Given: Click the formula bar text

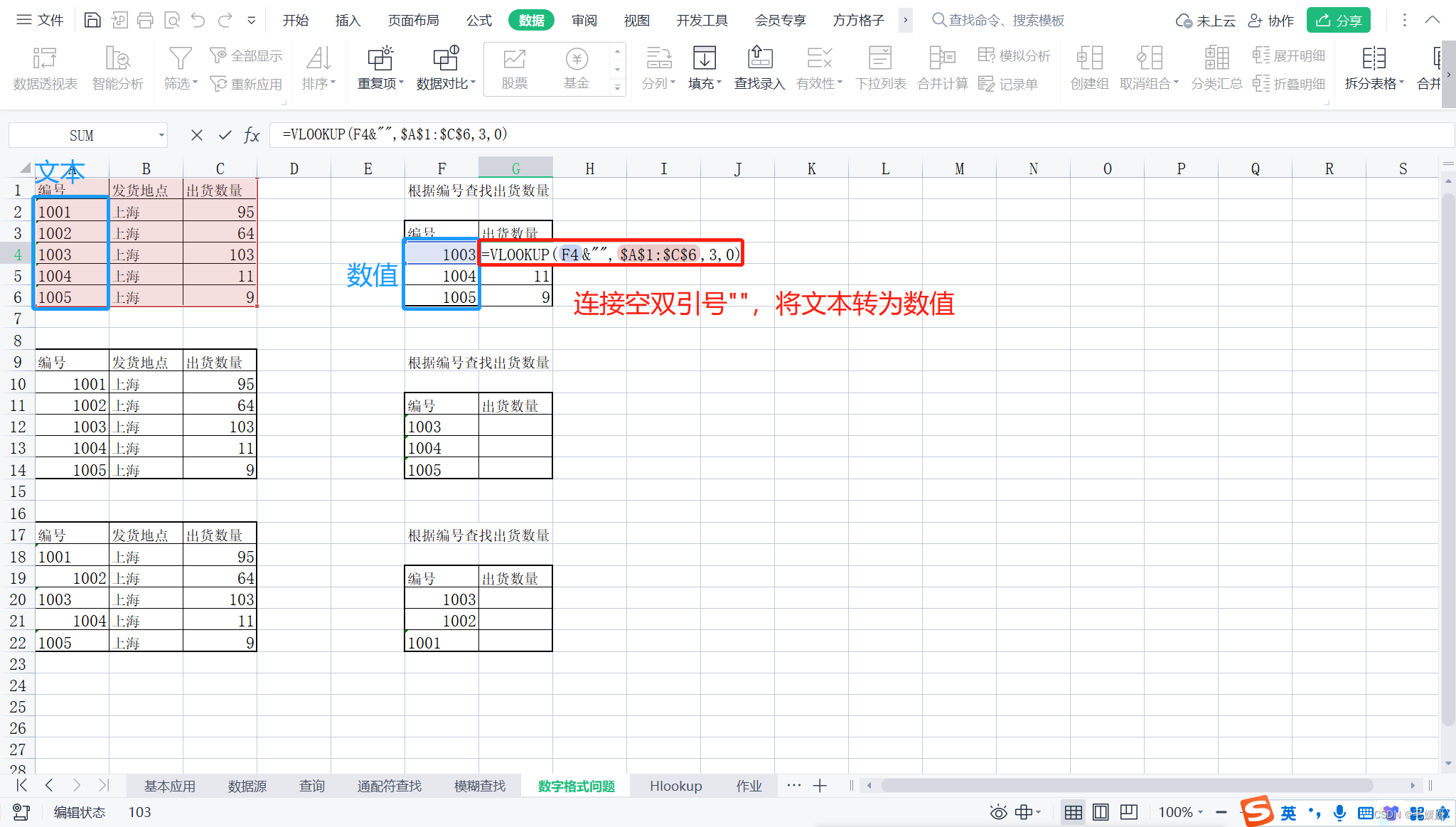Looking at the screenshot, I should click(x=395, y=134).
